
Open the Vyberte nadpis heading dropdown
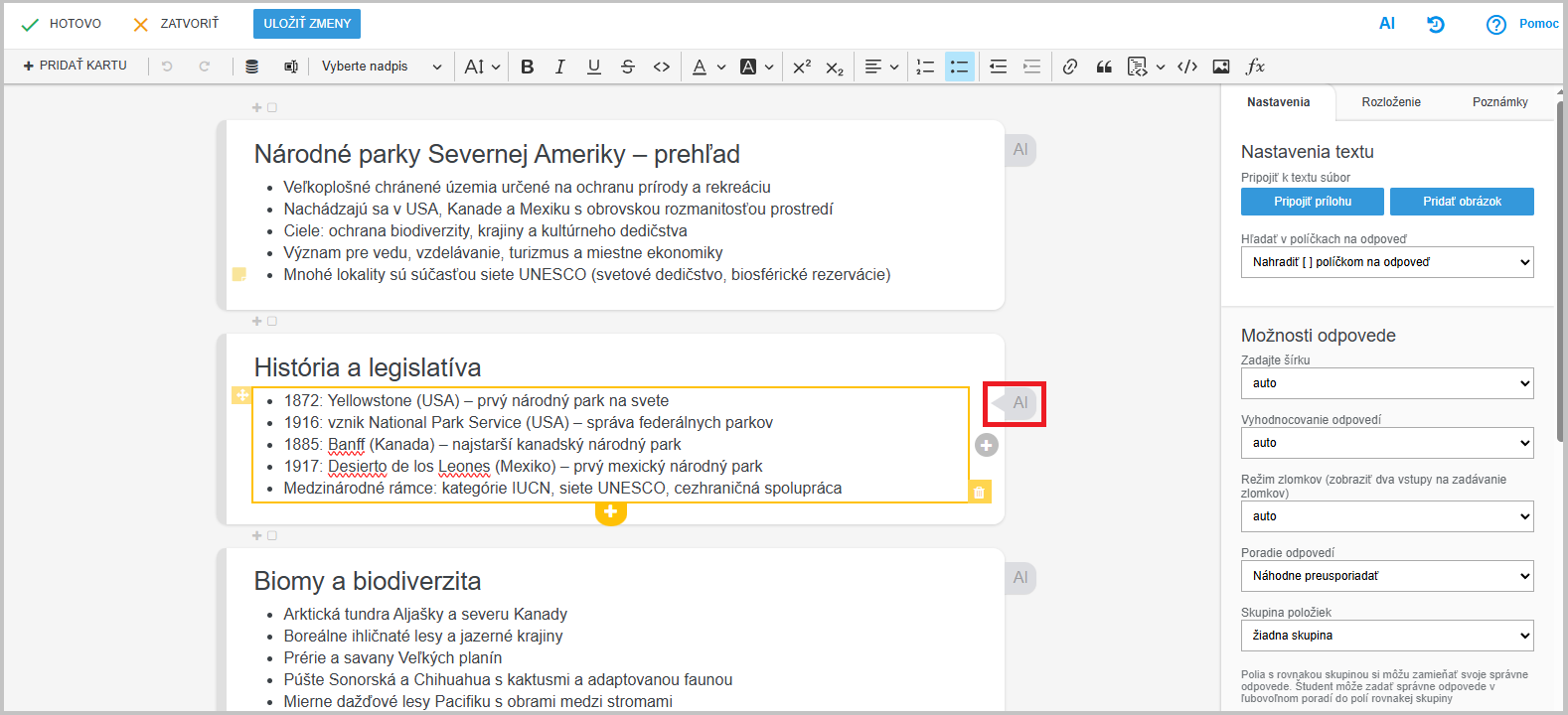click(382, 67)
